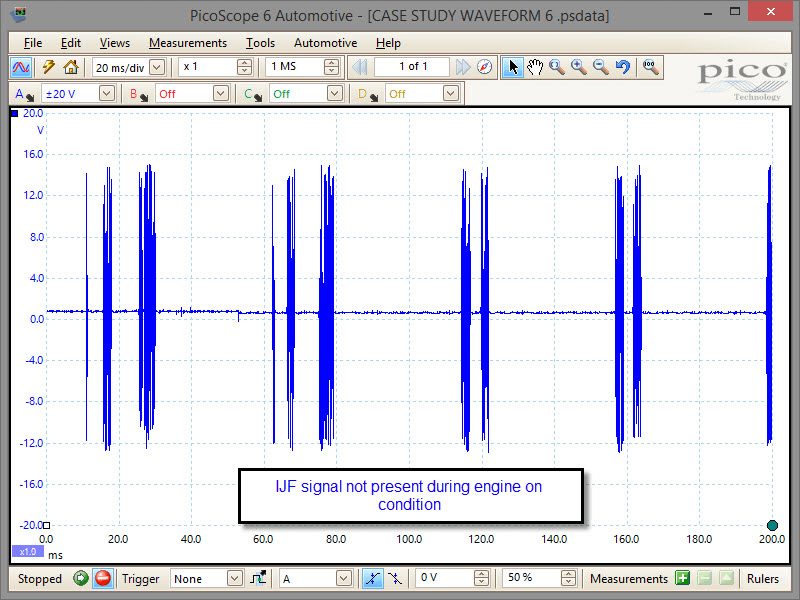Open the Measurements menu
This screenshot has width=800, height=600.
(x=188, y=43)
